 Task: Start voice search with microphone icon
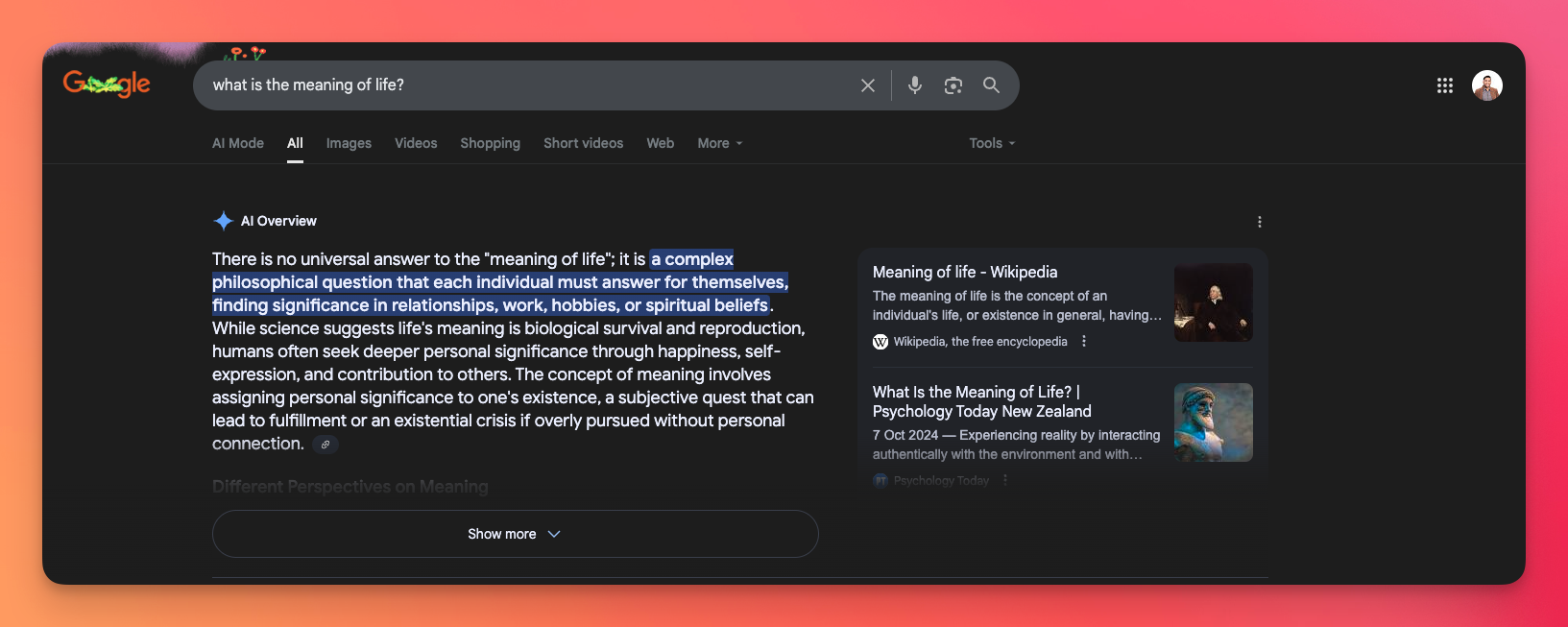tap(915, 85)
